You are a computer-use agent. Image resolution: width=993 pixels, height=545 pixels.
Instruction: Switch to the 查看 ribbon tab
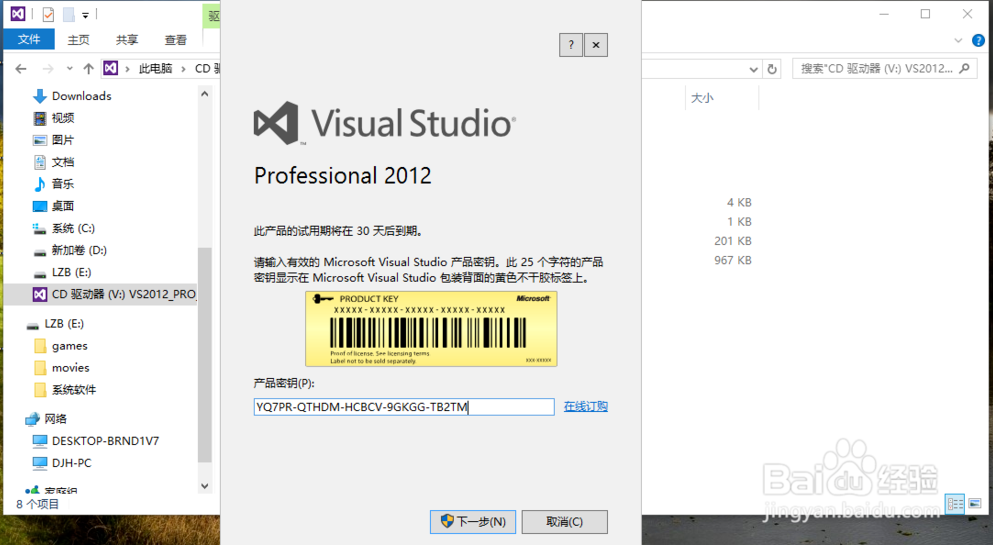[x=175, y=40]
